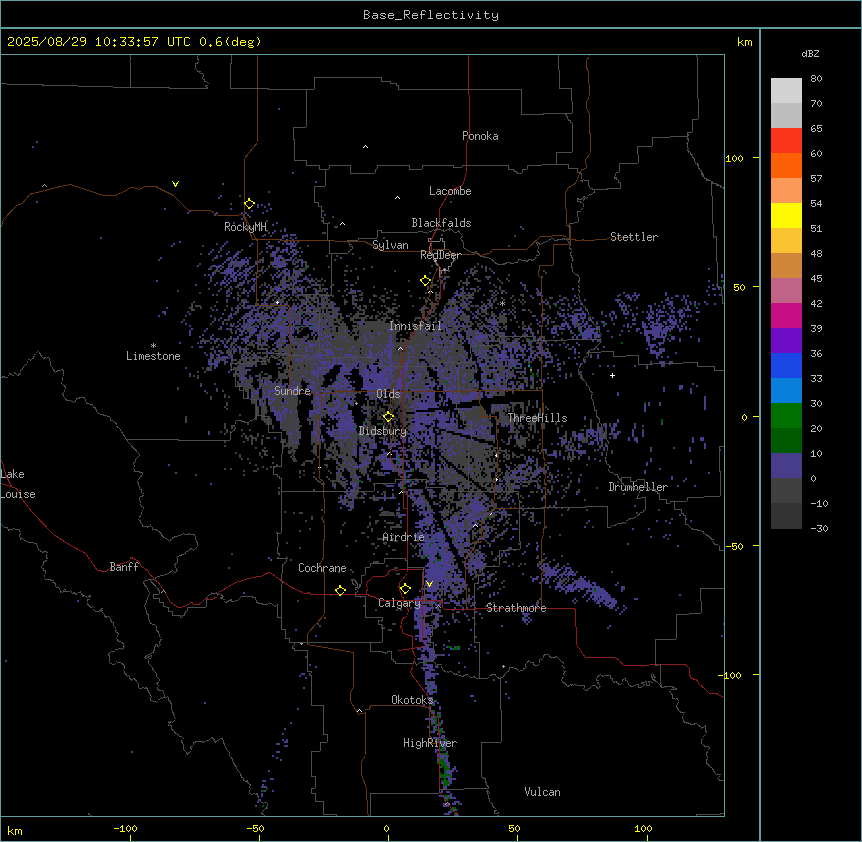
Task: Click the Base_Reflectivity title
Action: [x=431, y=15]
